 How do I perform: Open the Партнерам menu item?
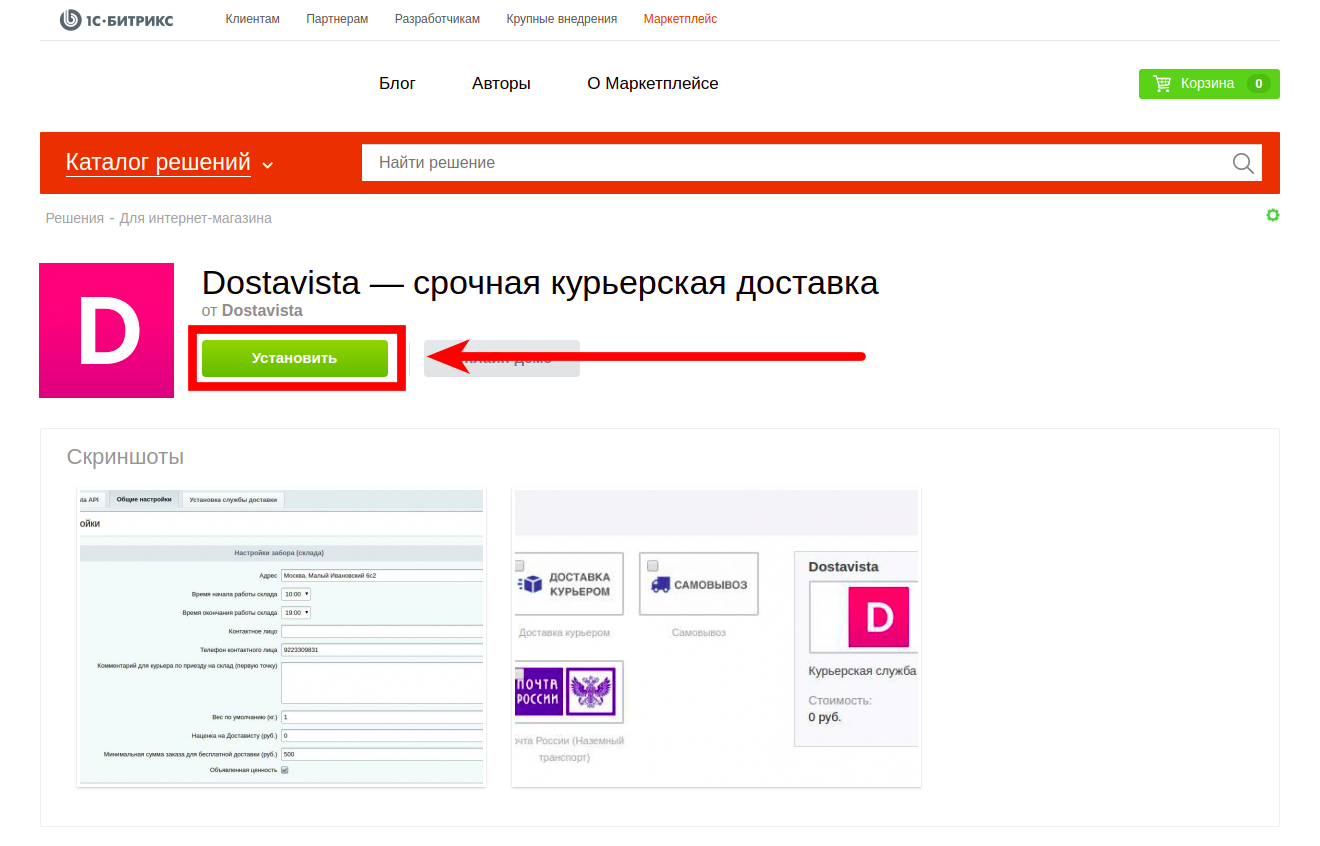(x=337, y=19)
